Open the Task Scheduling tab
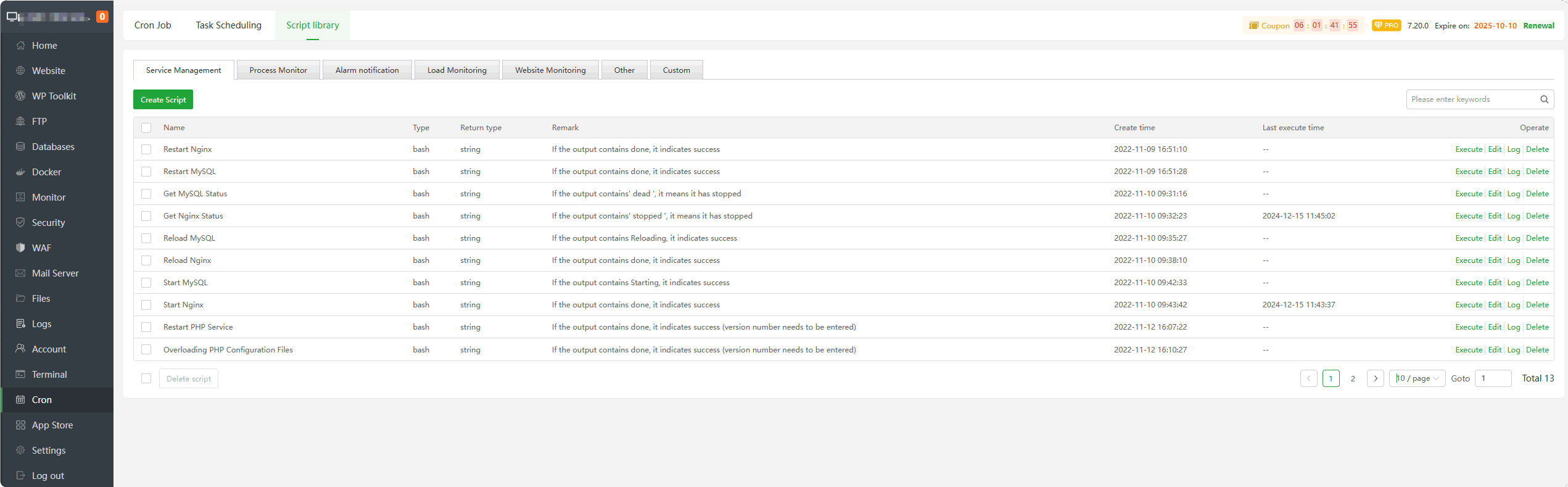Viewport: 1568px width, 487px height. (228, 25)
